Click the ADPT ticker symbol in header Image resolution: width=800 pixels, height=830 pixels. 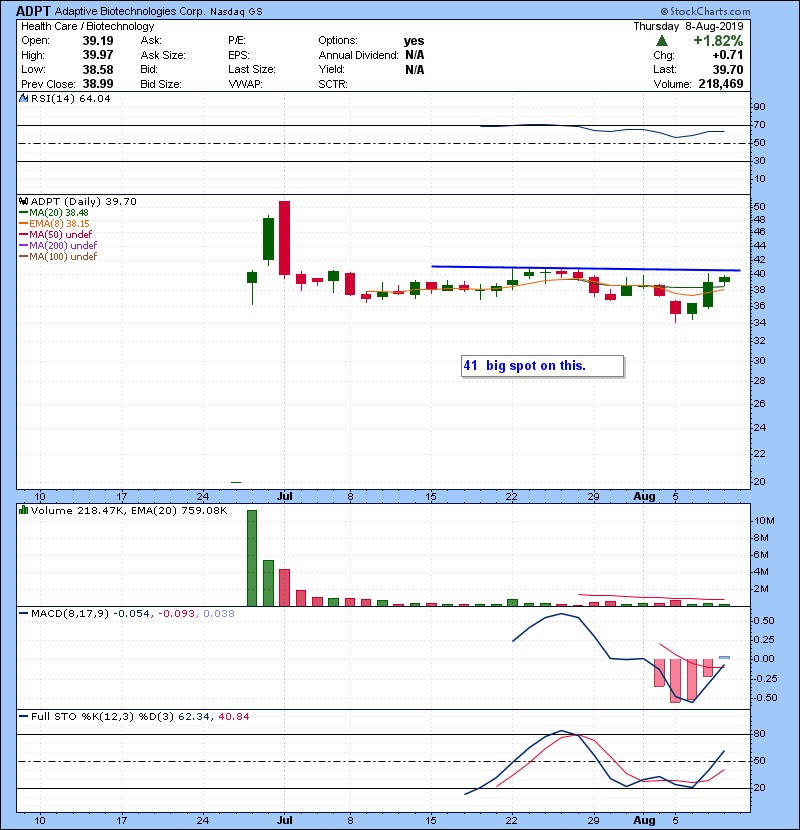33,11
